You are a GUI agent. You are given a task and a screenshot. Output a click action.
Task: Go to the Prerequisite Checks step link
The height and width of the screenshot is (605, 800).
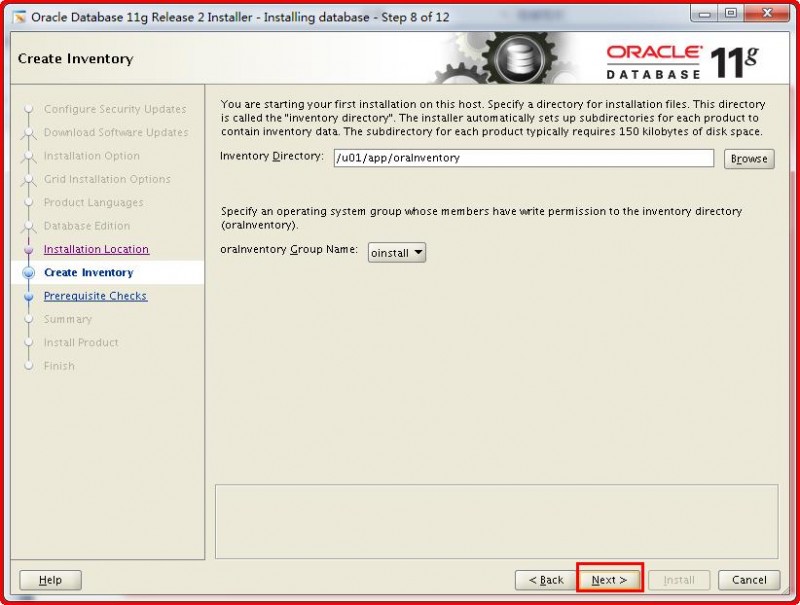pos(95,296)
